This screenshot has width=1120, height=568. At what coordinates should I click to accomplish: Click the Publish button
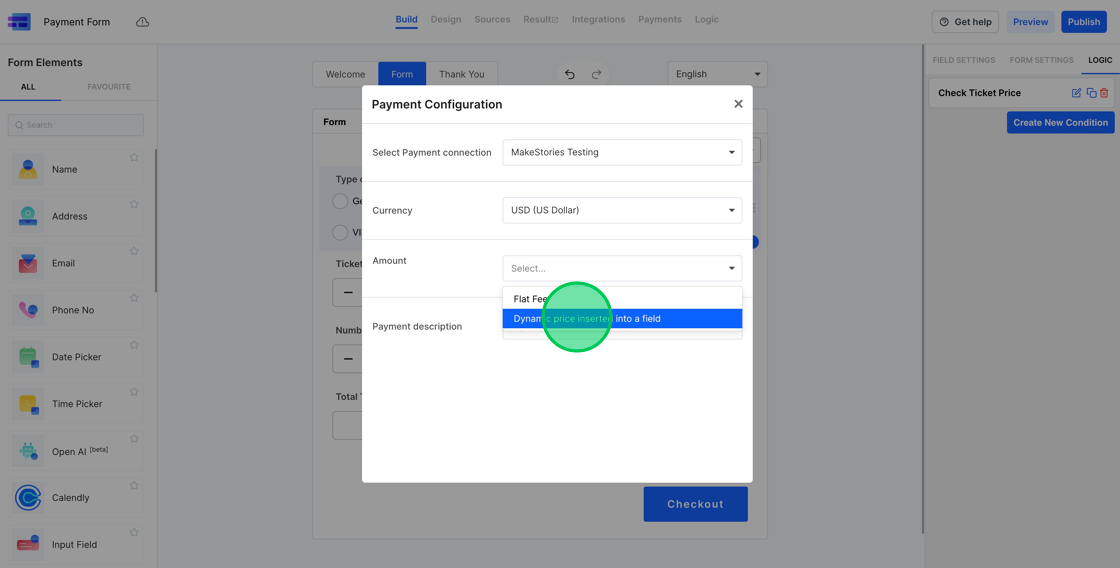pos(1083,22)
